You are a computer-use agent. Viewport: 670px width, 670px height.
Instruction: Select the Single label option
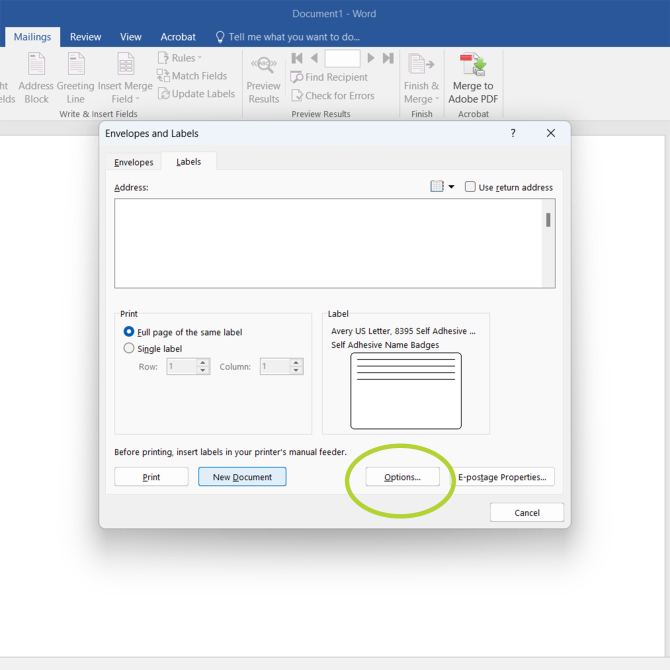[153, 348]
